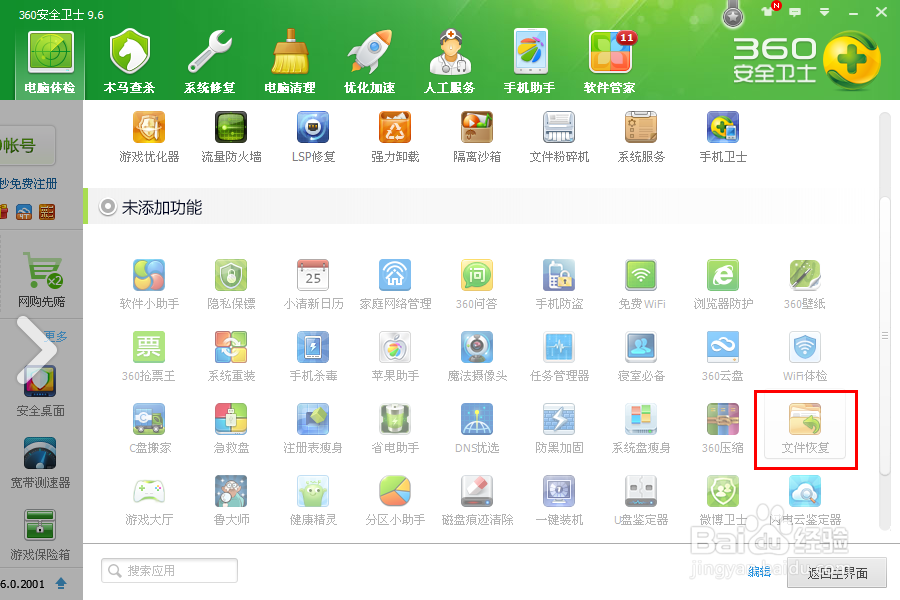Image resolution: width=900 pixels, height=600 pixels.
Task: Add 360问答 feature
Action: point(477,284)
